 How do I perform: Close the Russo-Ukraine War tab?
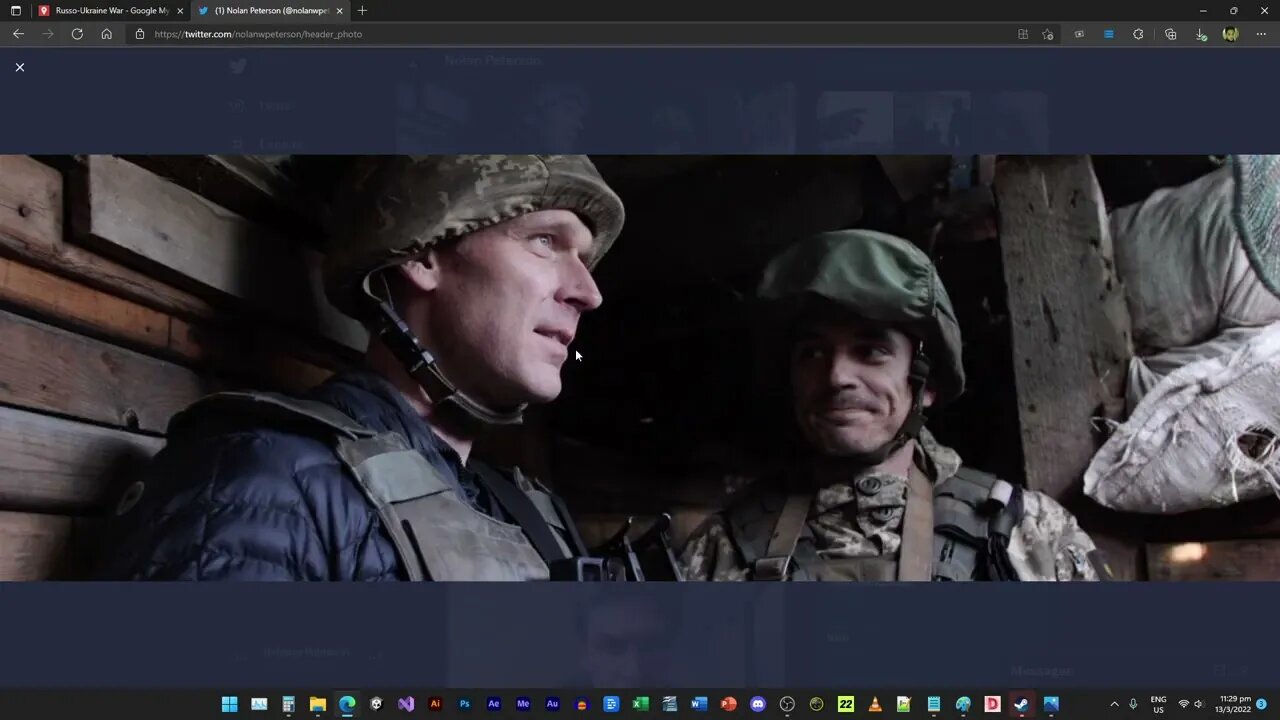pyautogui.click(x=180, y=11)
